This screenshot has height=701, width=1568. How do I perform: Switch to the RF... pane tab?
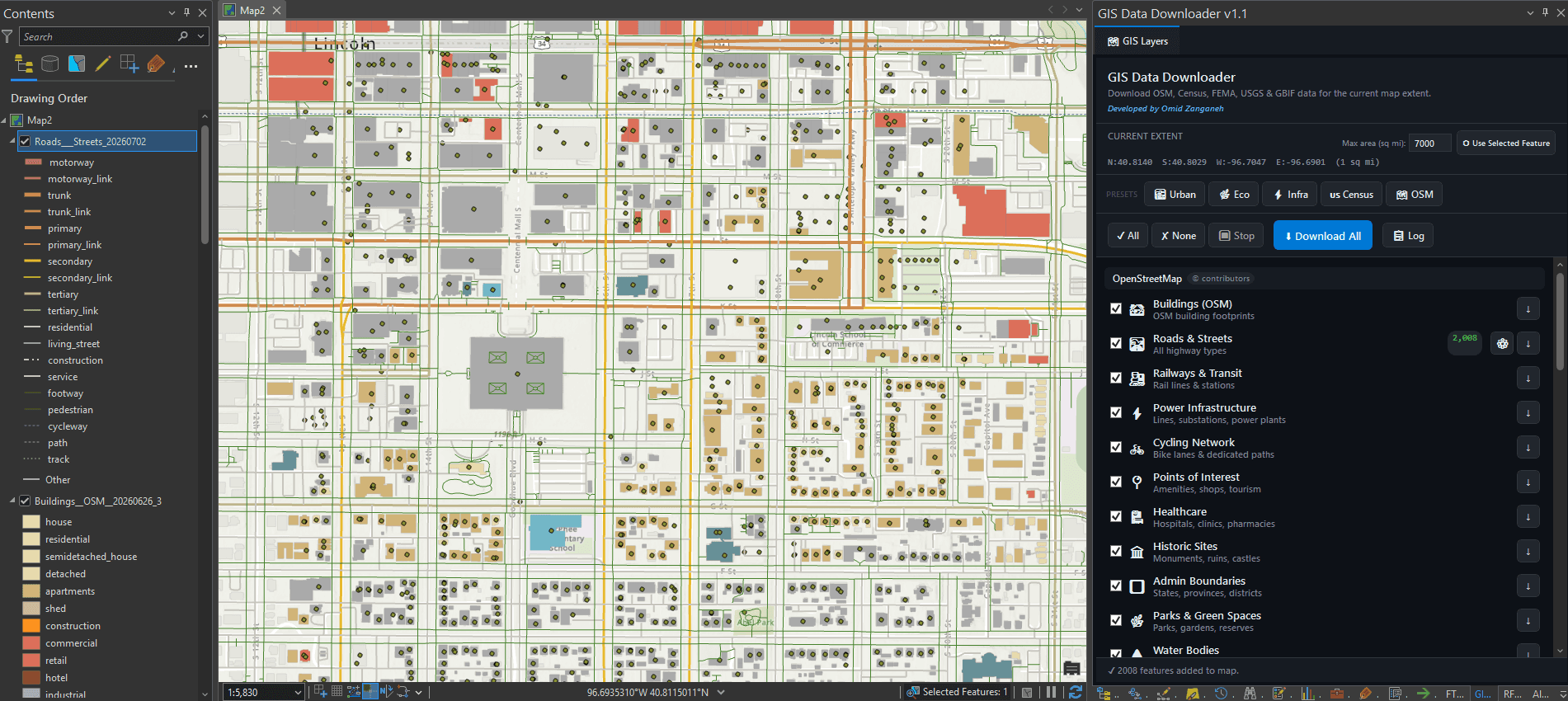[x=1512, y=694]
